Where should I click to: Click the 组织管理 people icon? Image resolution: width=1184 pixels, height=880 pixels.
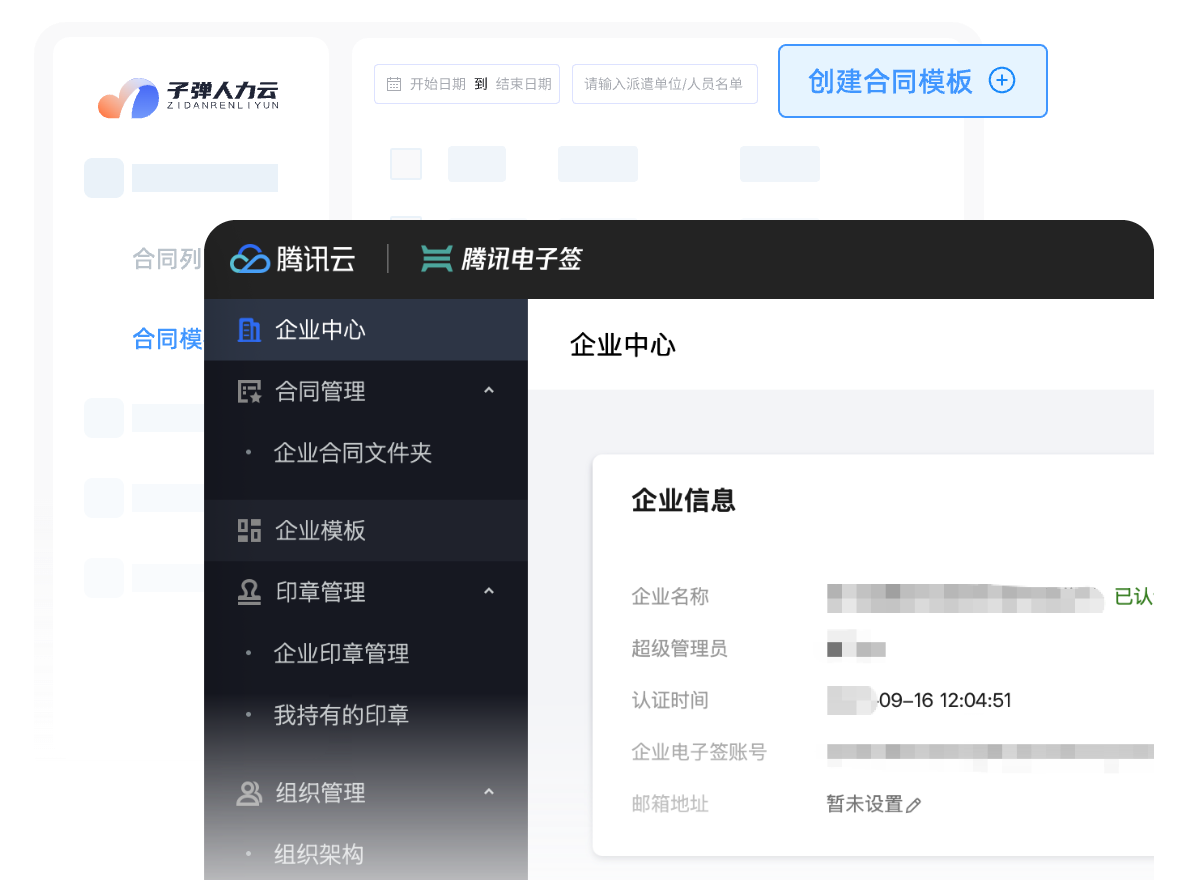point(249,794)
